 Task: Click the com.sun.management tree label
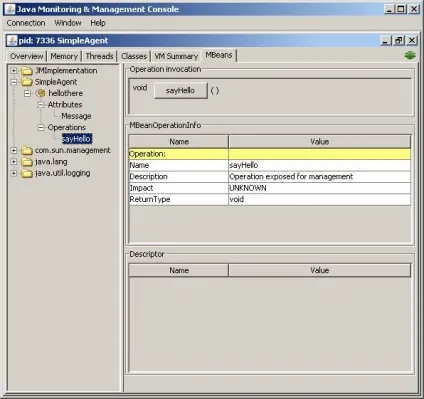pyautogui.click(x=72, y=150)
